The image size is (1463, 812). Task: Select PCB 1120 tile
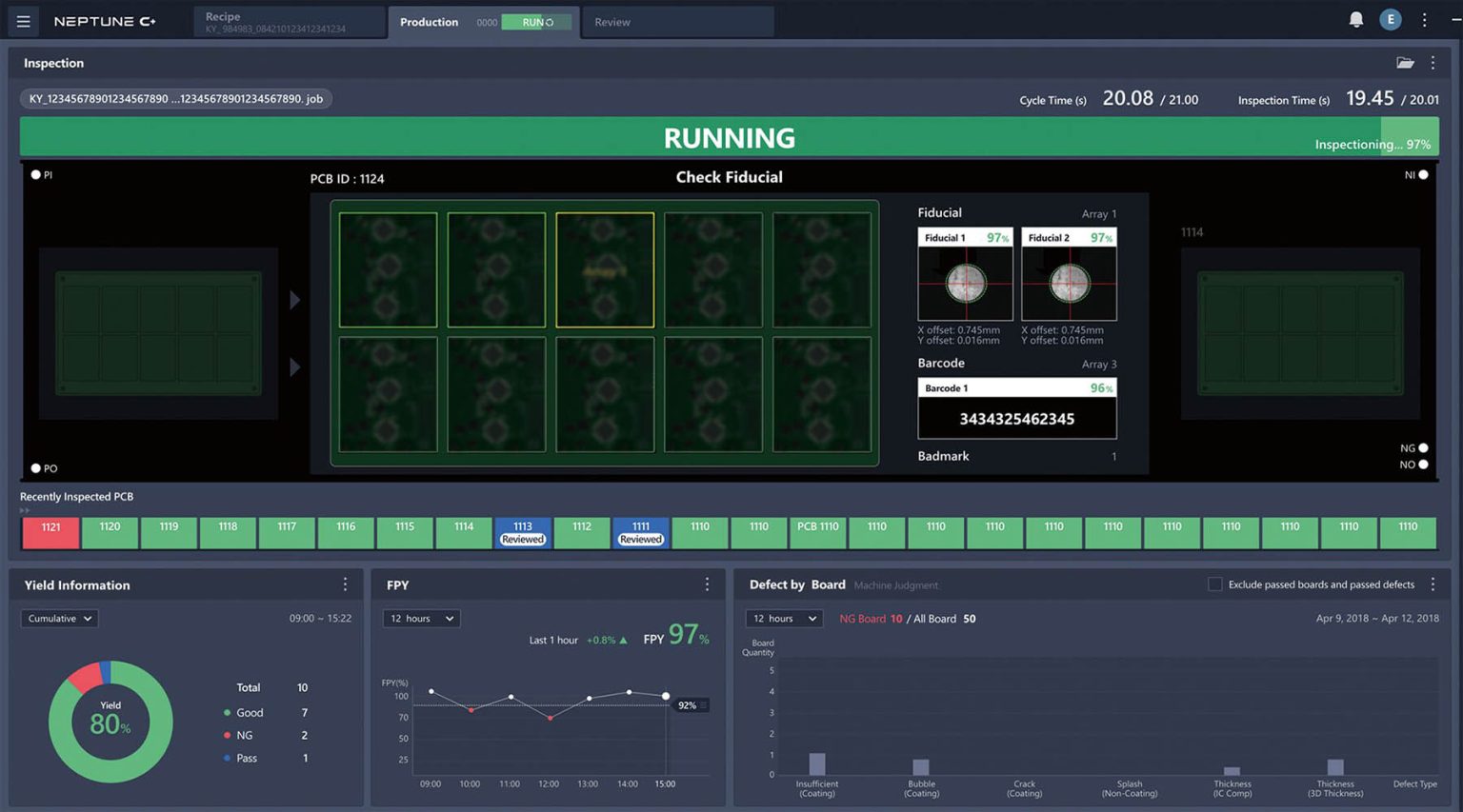point(110,533)
